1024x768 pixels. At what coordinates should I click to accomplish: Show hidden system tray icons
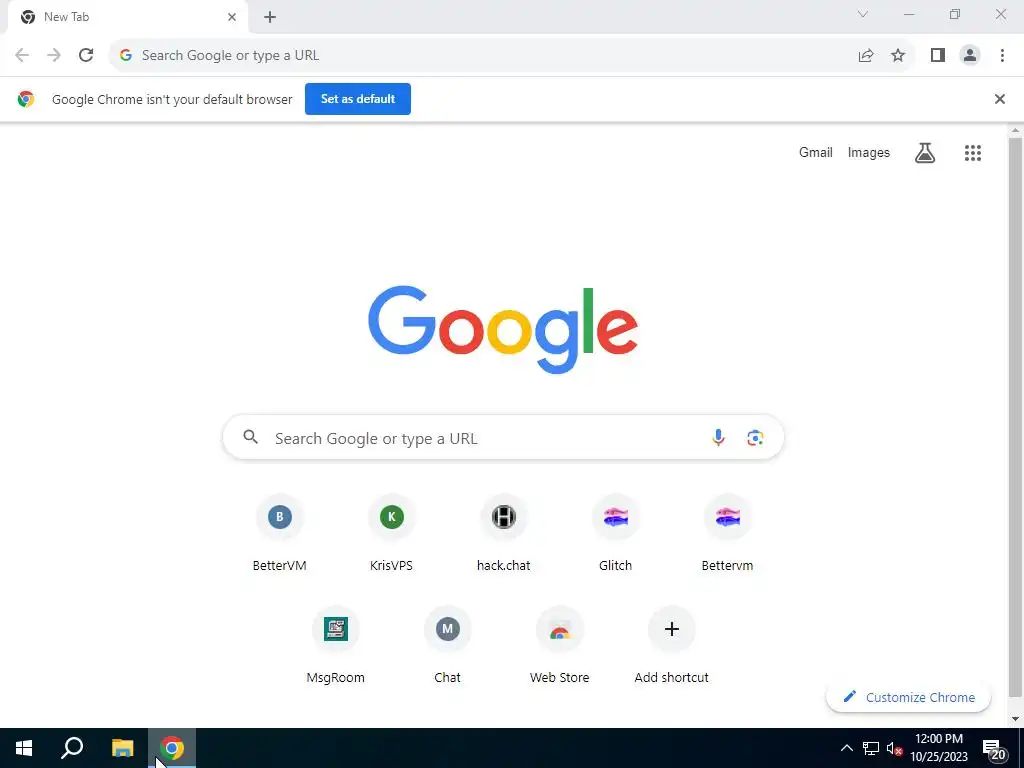click(846, 748)
